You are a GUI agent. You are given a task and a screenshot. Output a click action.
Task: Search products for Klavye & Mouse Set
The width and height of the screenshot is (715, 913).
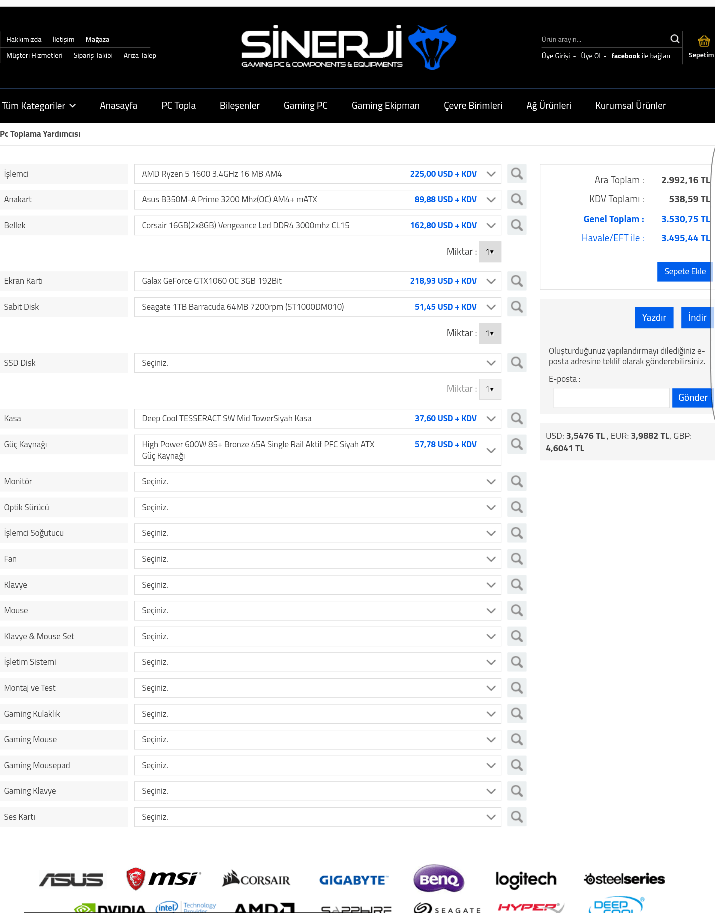[516, 636]
